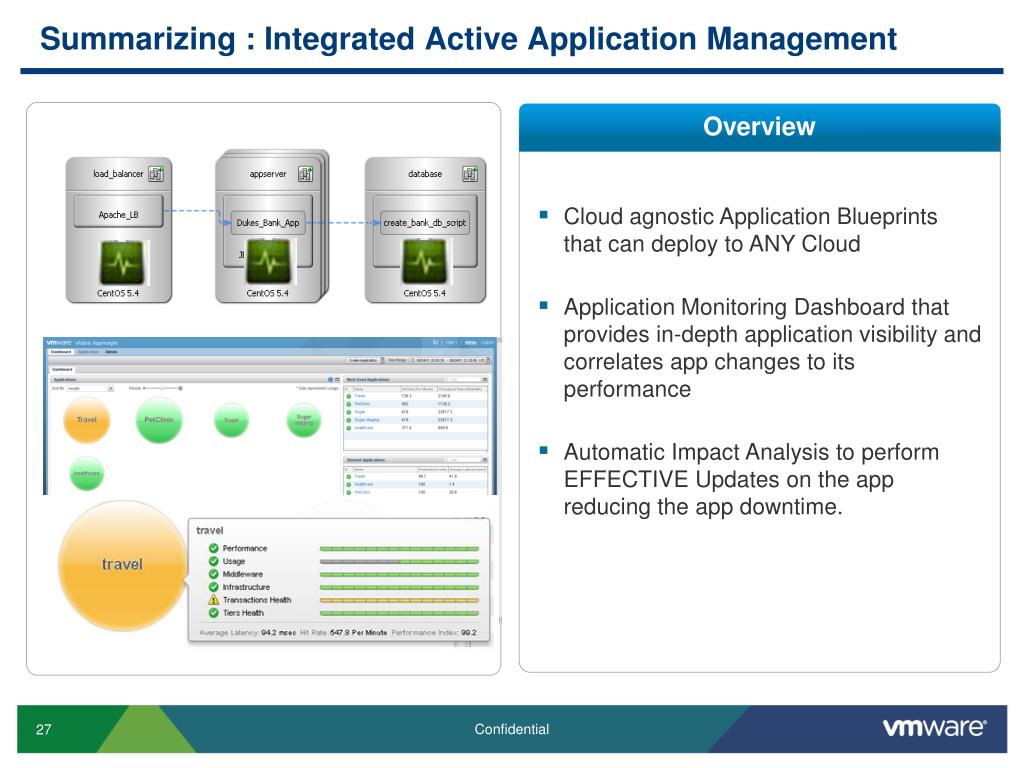Select the top navigation Dashboard tab
The width and height of the screenshot is (1024, 768).
[61, 352]
